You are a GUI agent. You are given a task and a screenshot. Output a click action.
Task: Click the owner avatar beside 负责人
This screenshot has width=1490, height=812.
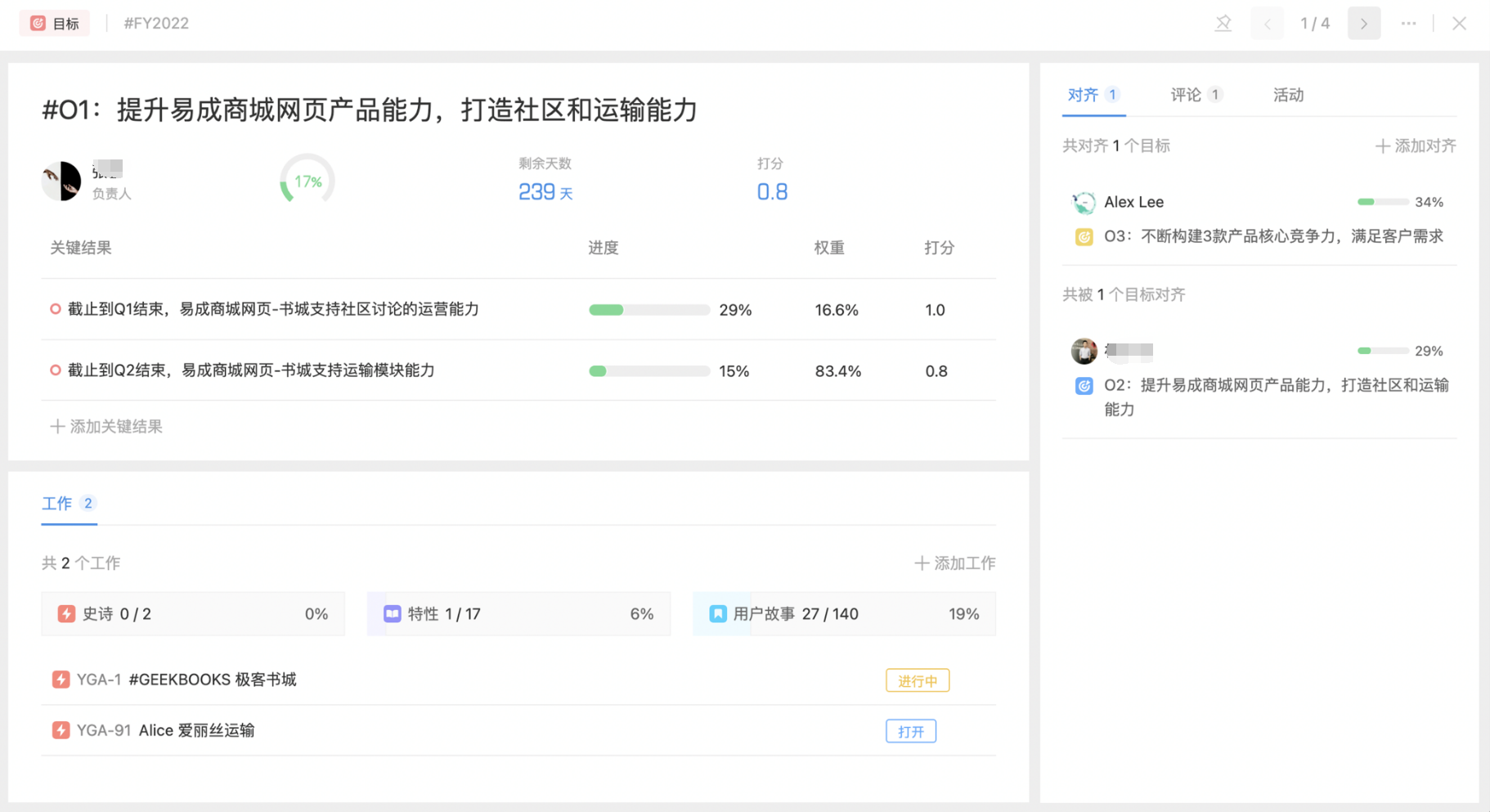coord(61,181)
